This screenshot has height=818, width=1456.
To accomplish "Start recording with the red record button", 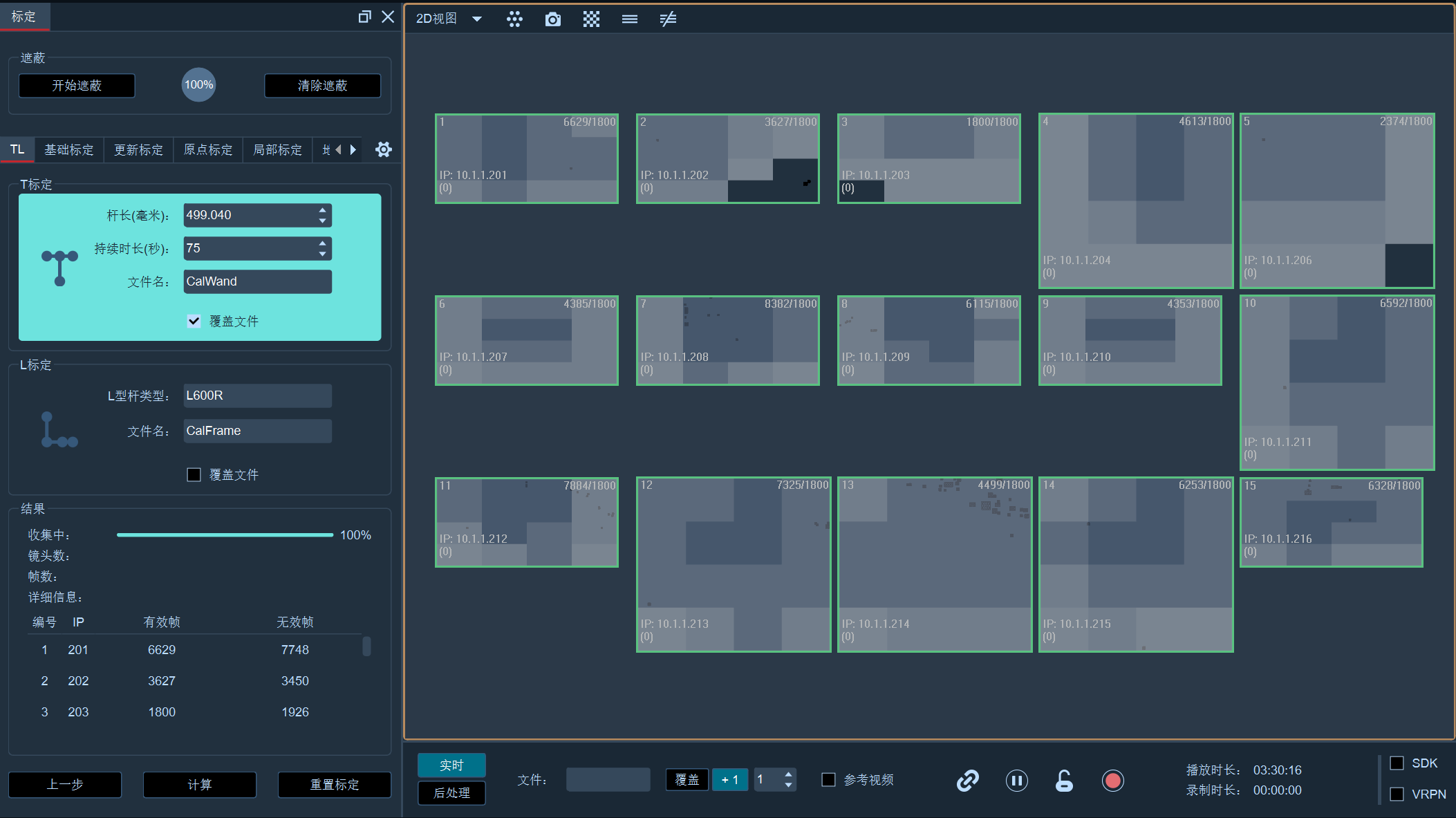I will click(1112, 781).
